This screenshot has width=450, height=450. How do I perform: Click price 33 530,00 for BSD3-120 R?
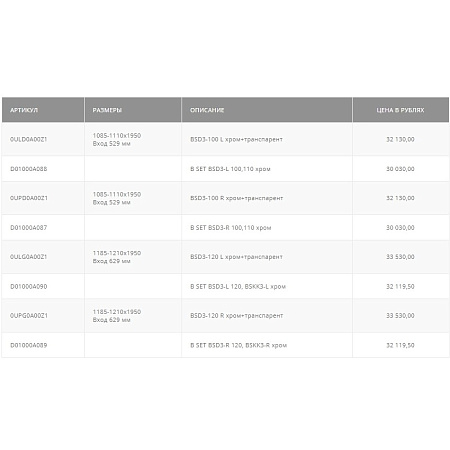[x=400, y=315]
